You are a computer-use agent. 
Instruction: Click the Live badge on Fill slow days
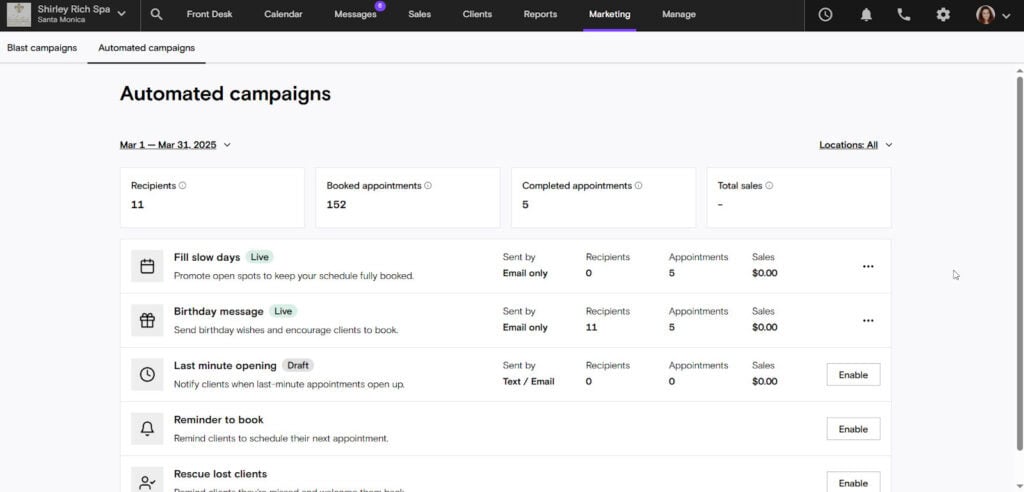pos(259,257)
